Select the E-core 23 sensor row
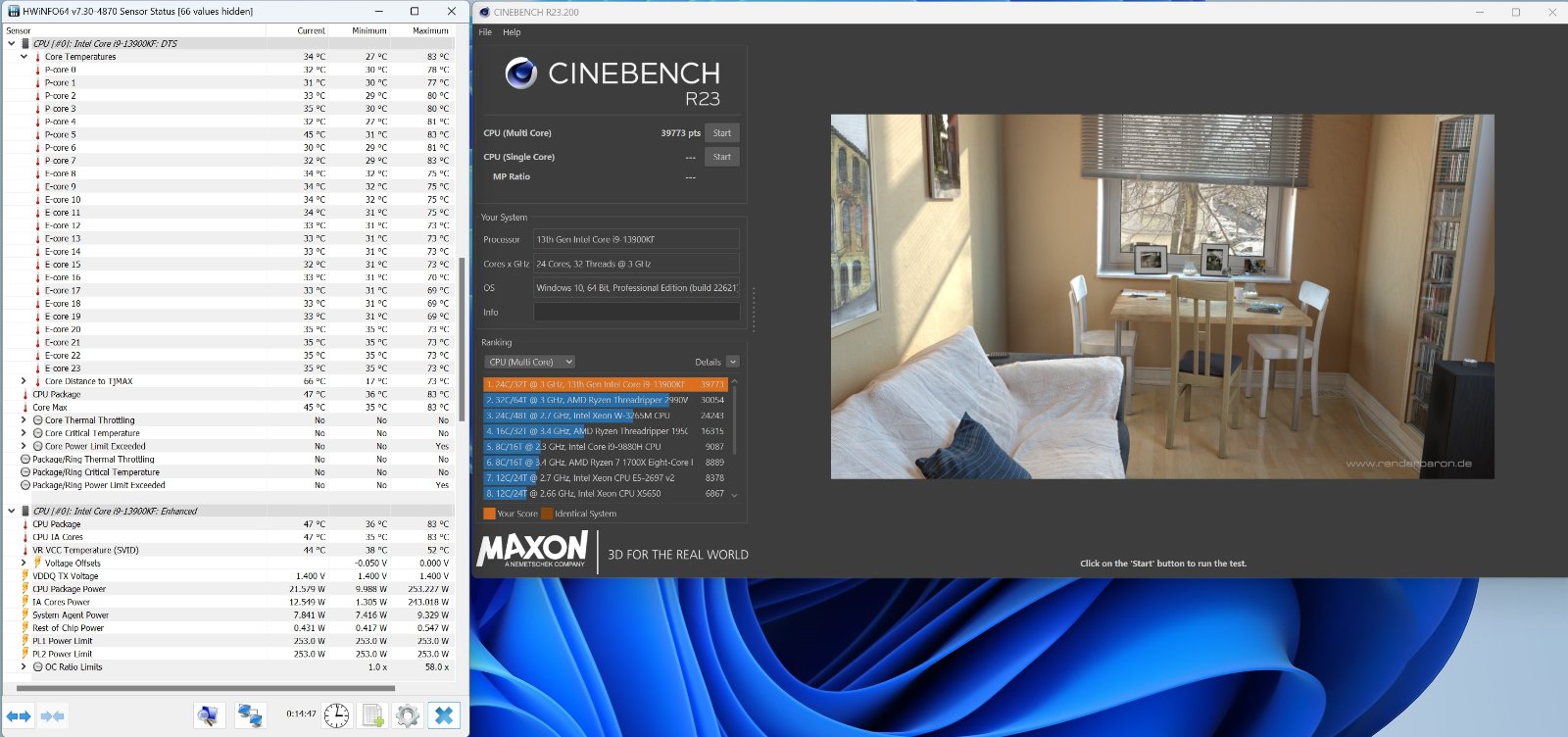 [x=229, y=368]
